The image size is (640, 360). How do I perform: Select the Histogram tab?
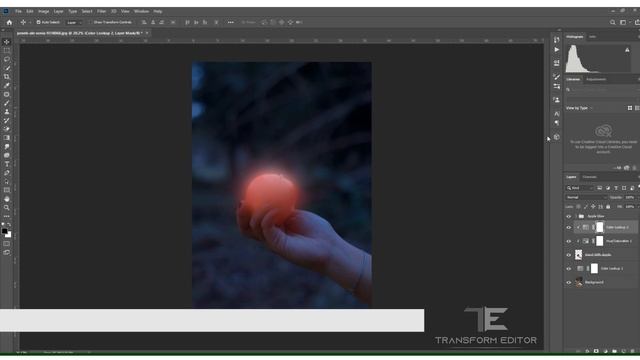[x=574, y=37]
